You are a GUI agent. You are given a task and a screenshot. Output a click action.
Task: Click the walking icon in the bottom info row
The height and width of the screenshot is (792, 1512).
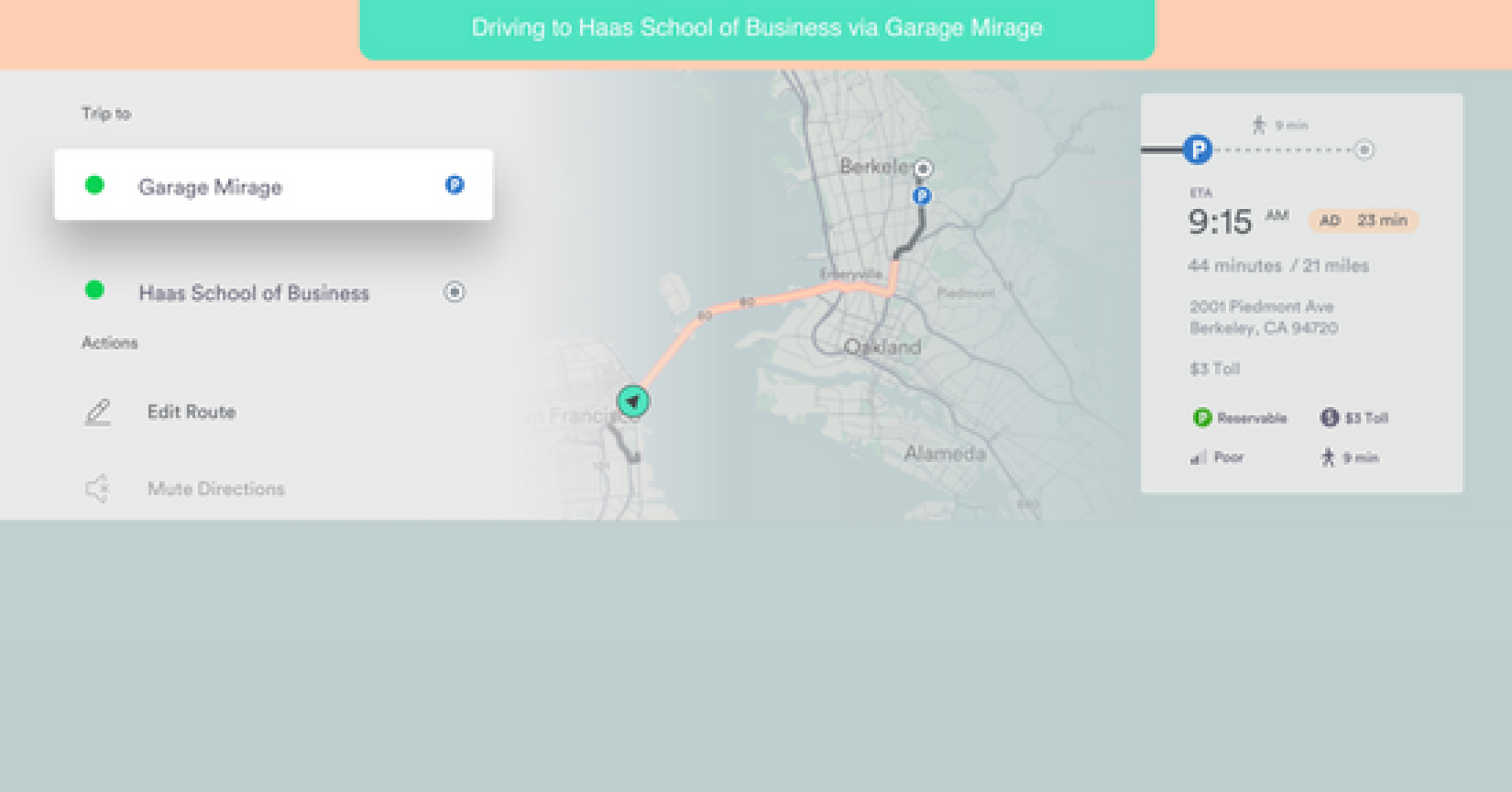[1328, 457]
